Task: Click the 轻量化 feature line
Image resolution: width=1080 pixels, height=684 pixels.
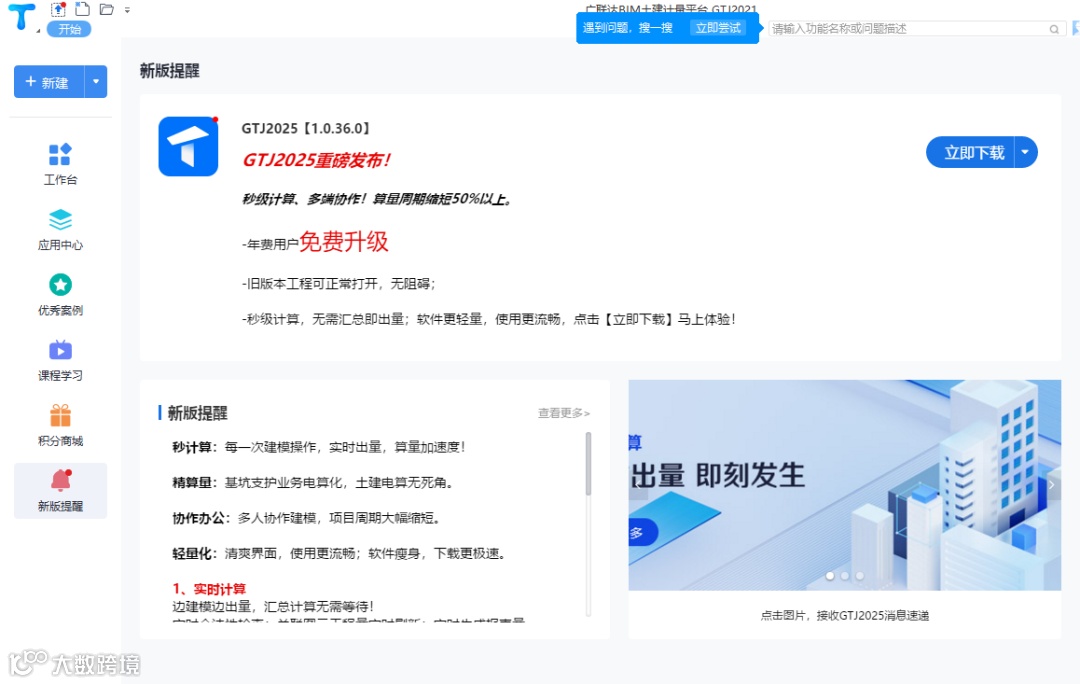Action: pos(339,554)
